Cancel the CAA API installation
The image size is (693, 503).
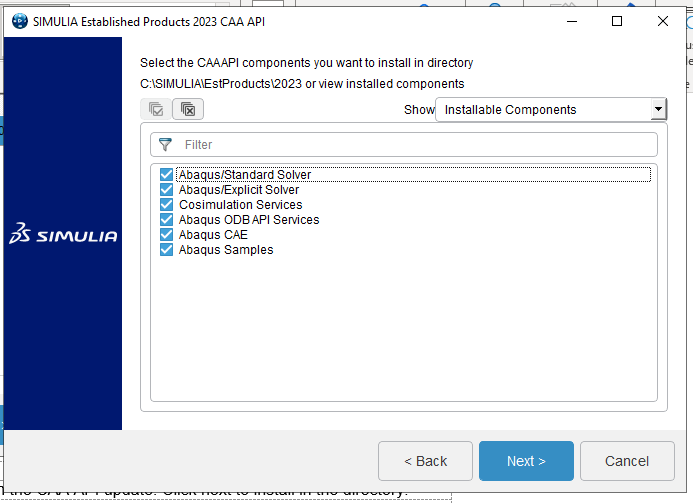click(627, 461)
